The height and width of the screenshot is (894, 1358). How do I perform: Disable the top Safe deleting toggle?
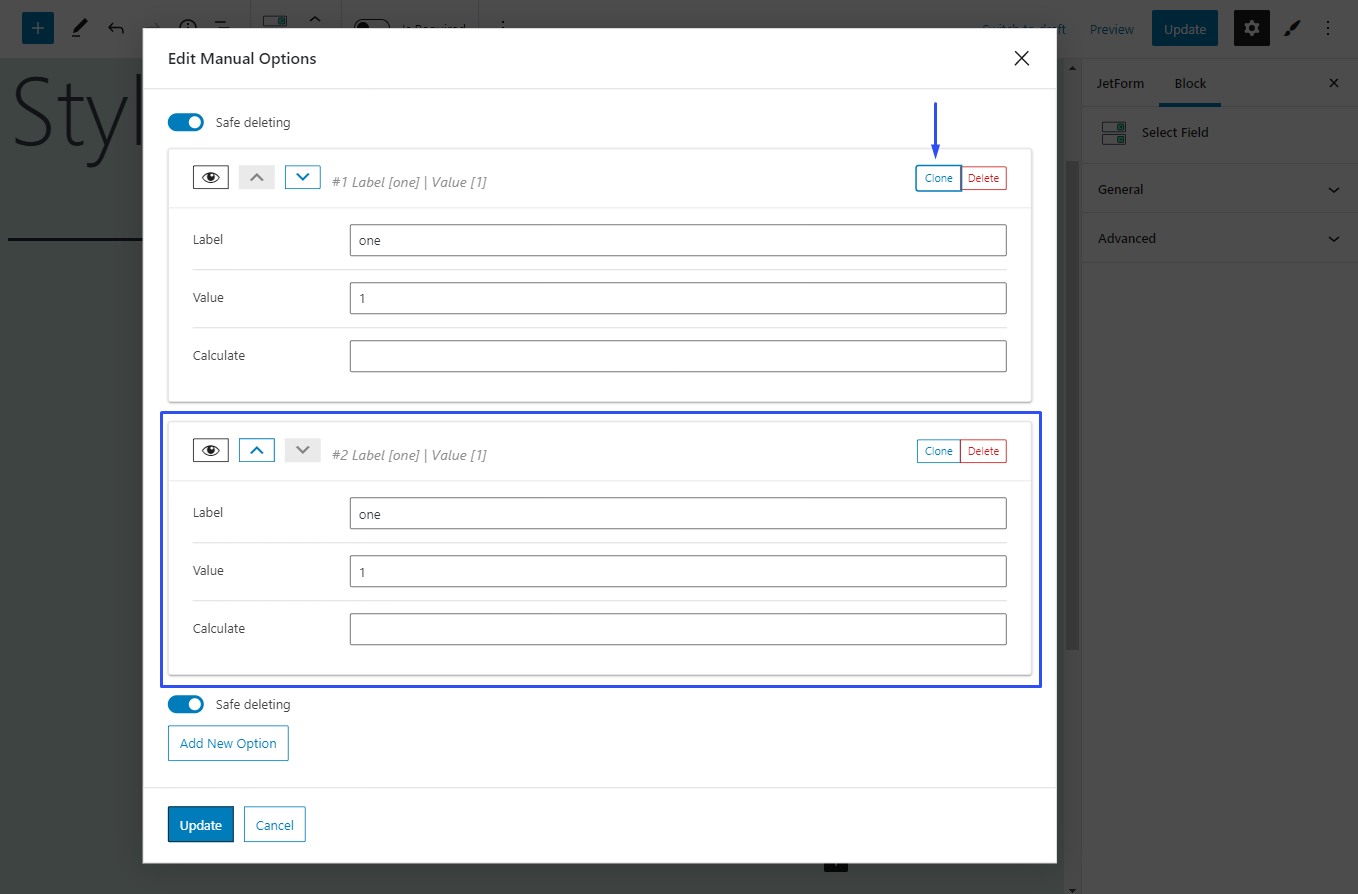click(x=186, y=122)
